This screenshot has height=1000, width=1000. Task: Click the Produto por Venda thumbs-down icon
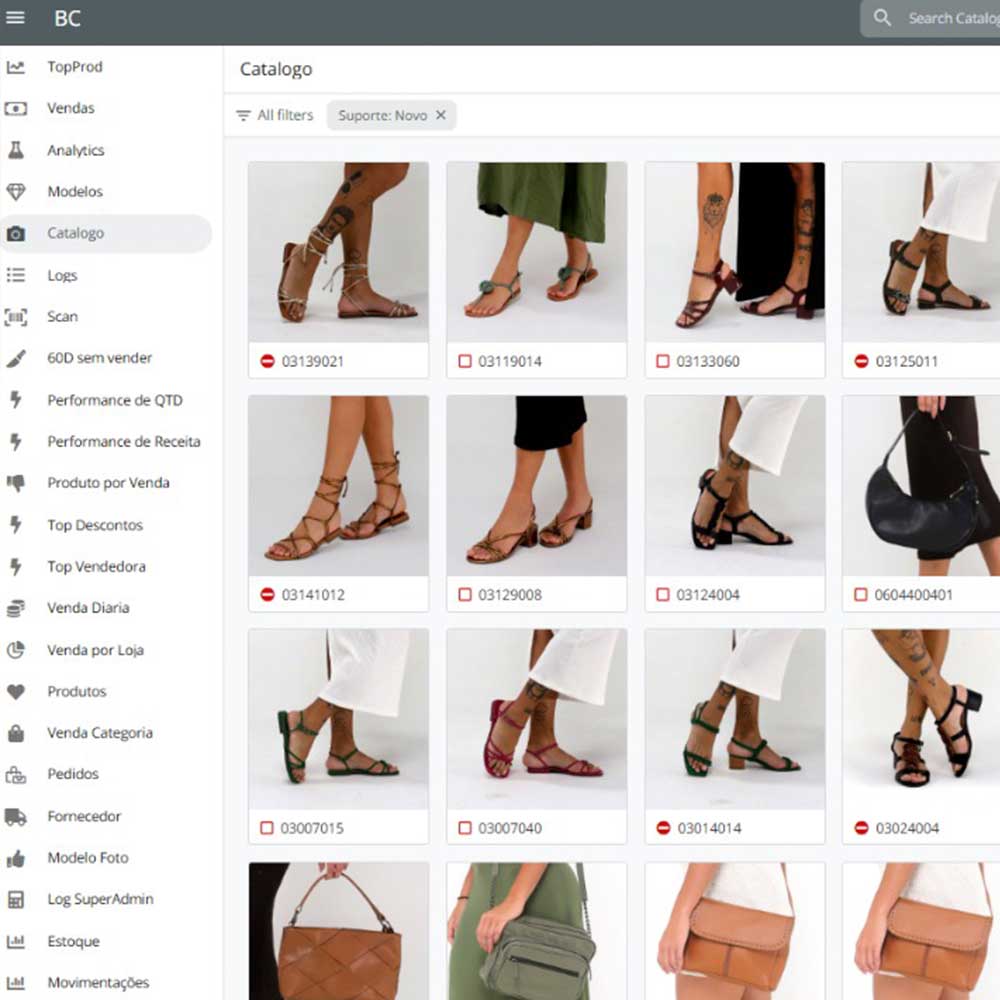point(16,483)
